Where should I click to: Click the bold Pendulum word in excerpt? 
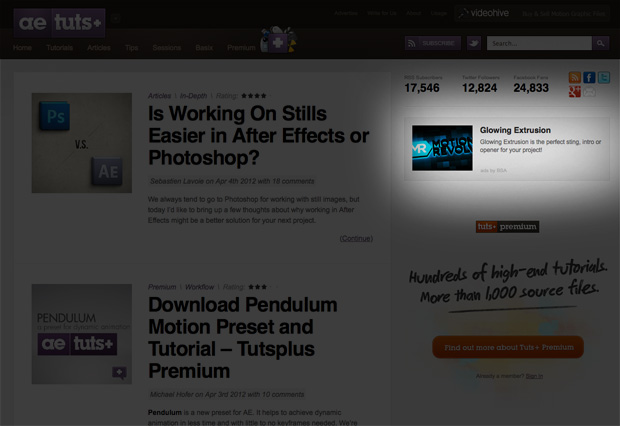click(164, 413)
